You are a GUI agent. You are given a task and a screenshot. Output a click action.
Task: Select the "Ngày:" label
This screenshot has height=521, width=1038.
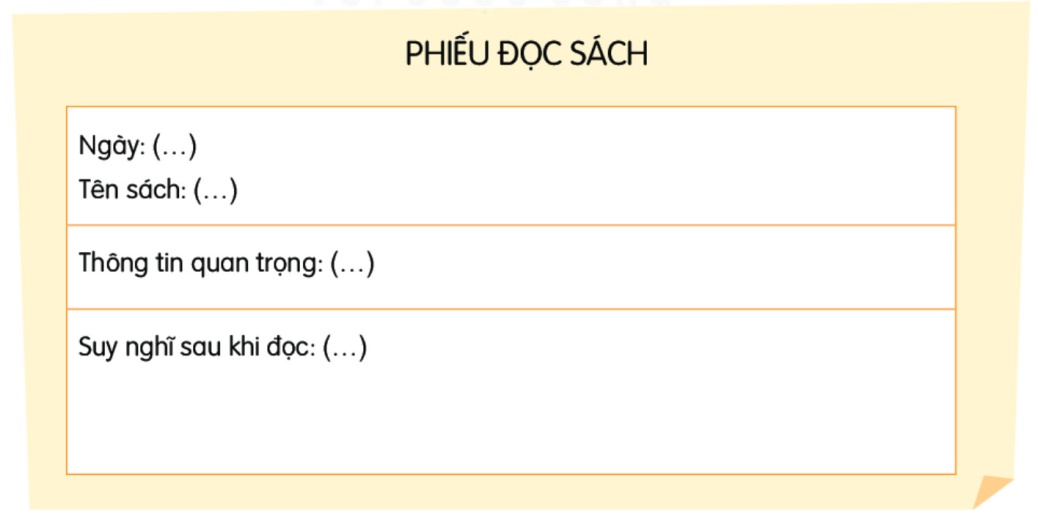click(x=112, y=147)
